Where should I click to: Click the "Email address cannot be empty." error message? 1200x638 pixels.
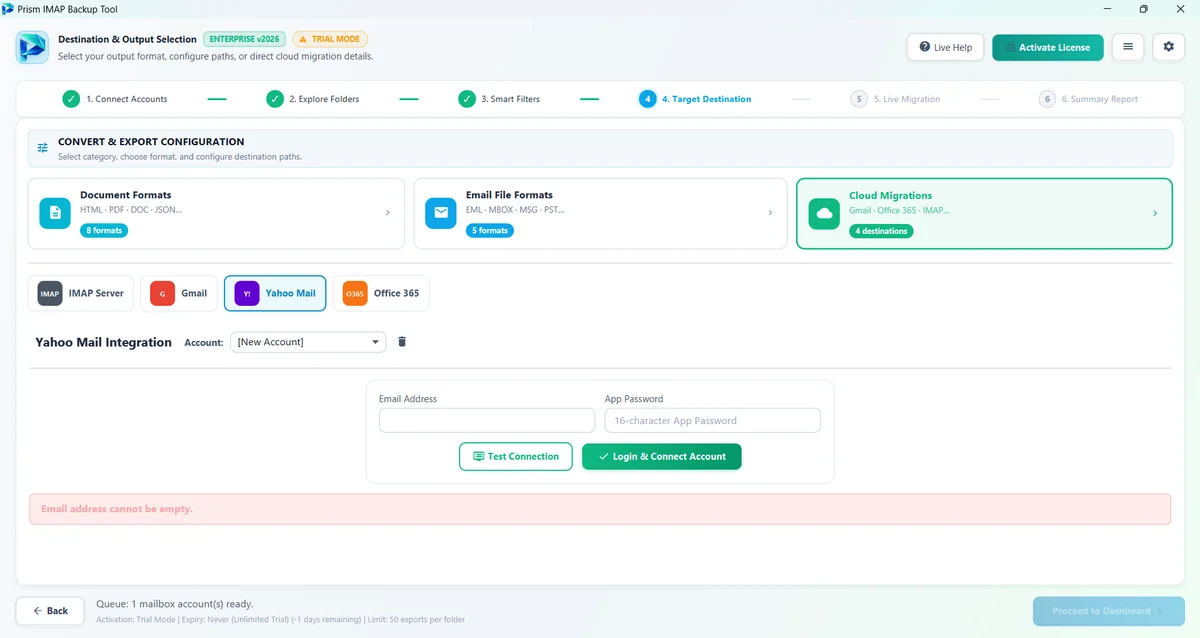(x=117, y=509)
